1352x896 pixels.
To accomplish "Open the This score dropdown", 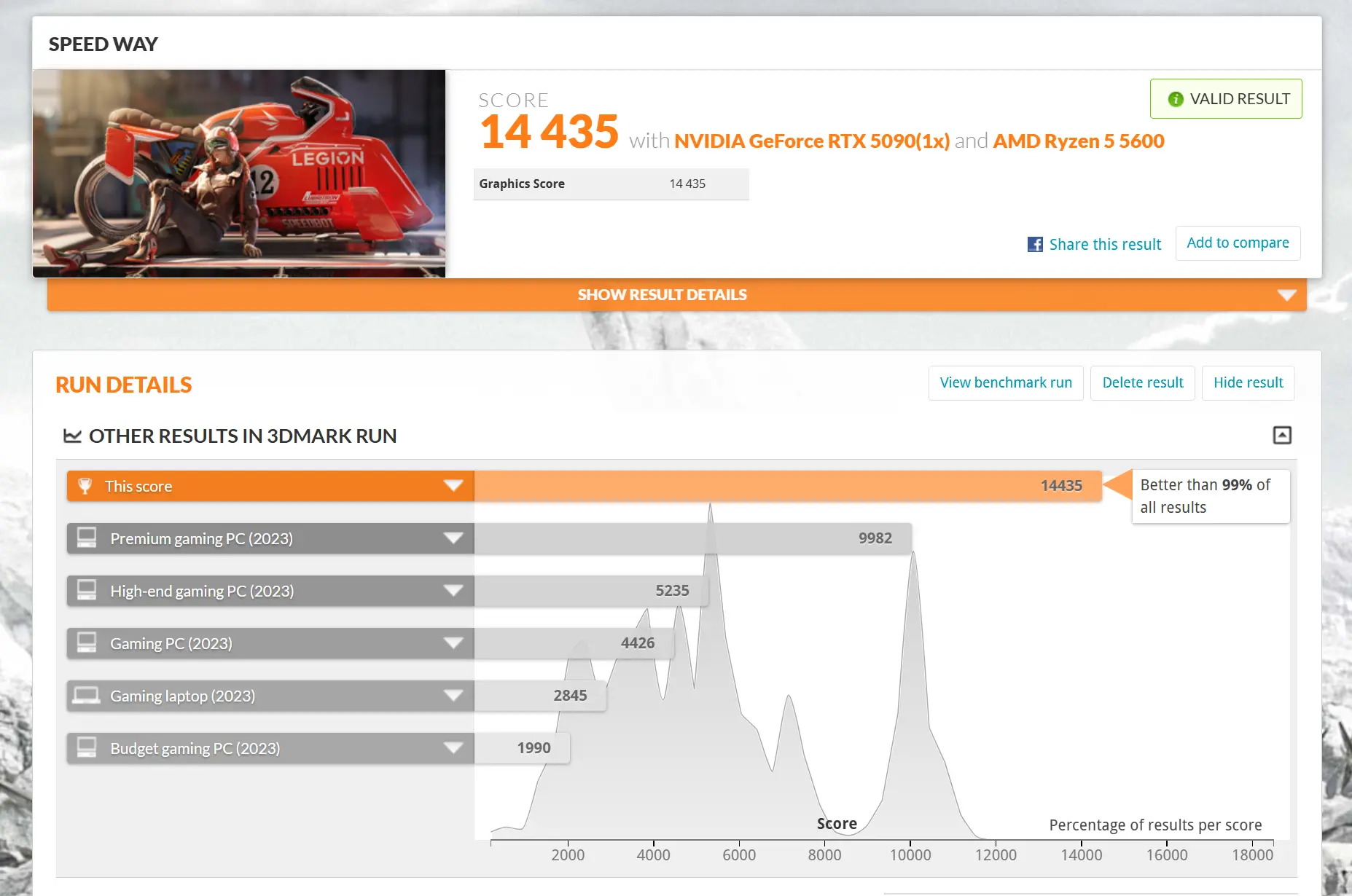I will pos(453,485).
